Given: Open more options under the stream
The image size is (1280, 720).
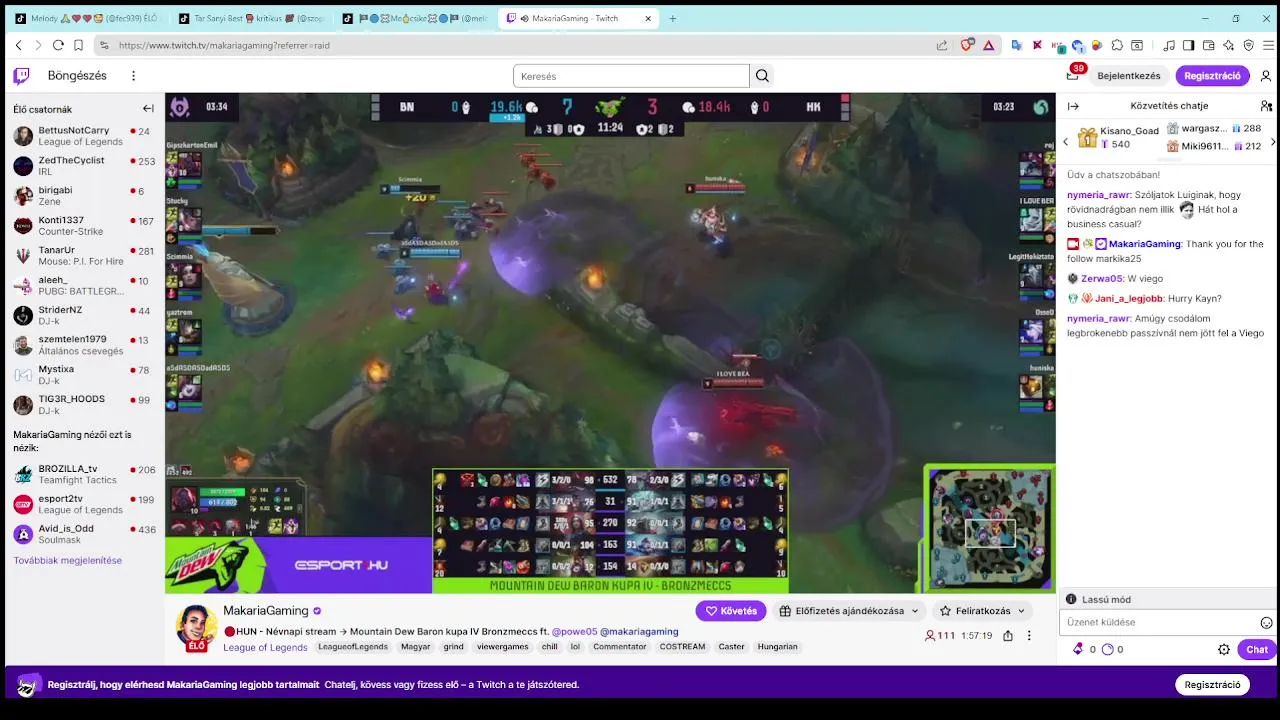Looking at the screenshot, I should pos(1029,635).
